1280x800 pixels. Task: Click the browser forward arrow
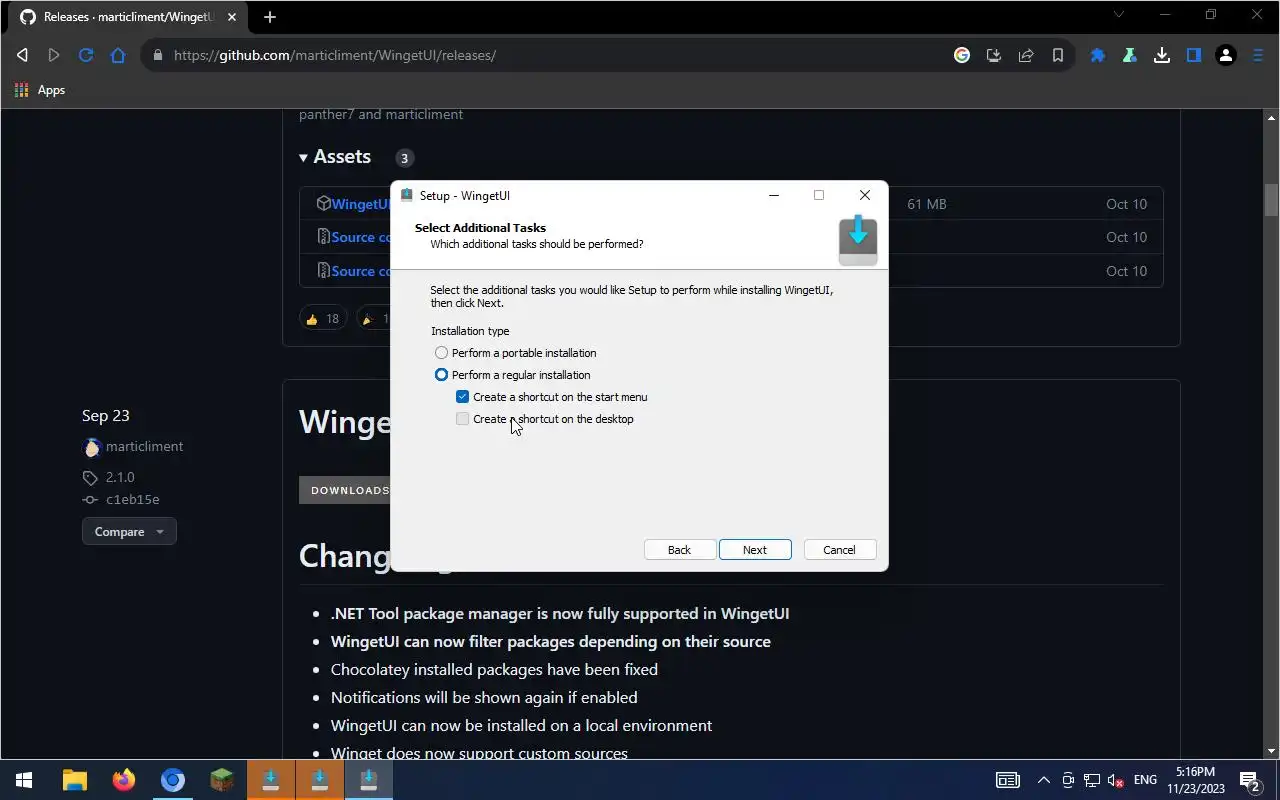tap(54, 55)
